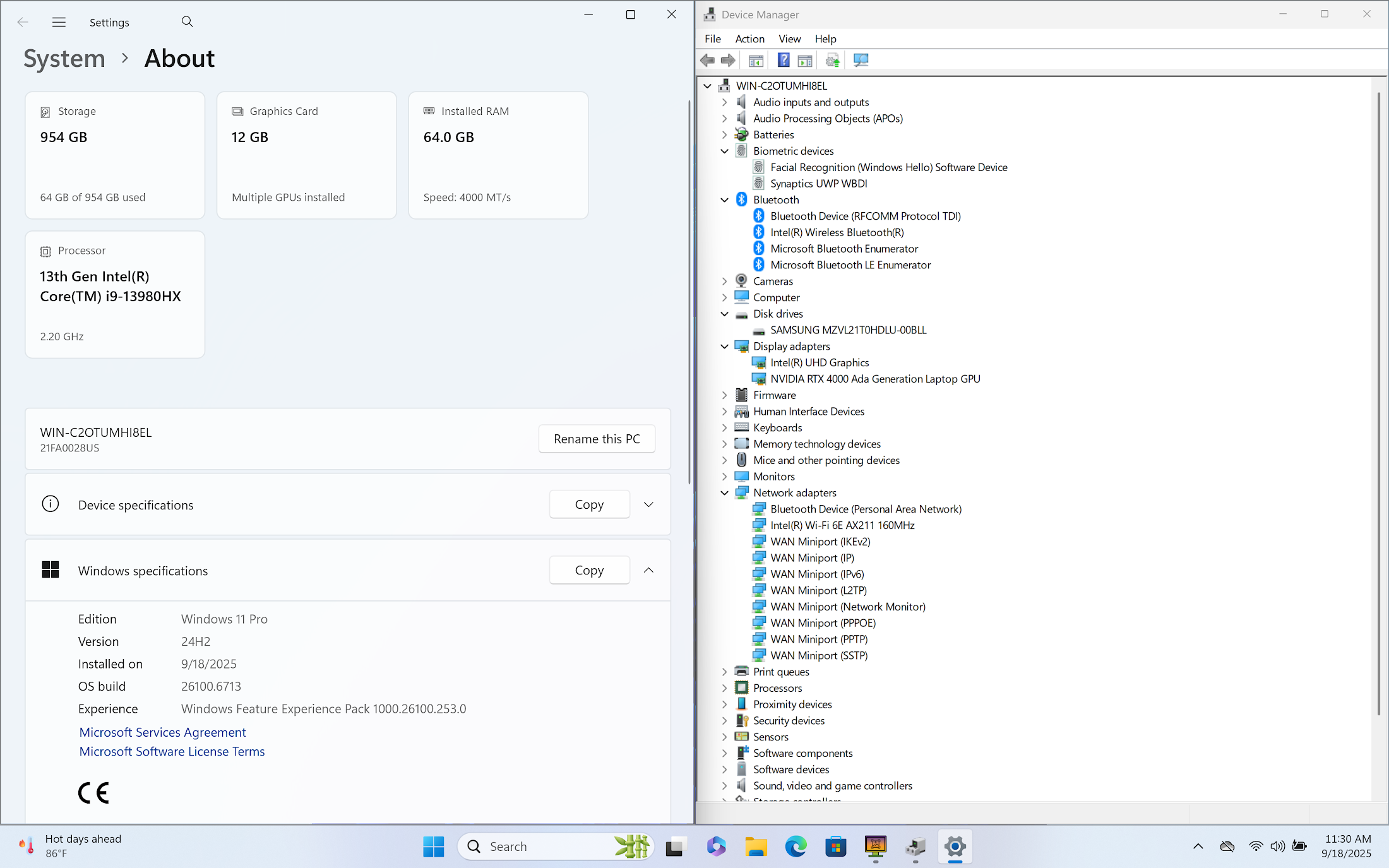Screen dimensions: 1389x868
Task: Open Windows Start button on taskbar
Action: (434, 847)
